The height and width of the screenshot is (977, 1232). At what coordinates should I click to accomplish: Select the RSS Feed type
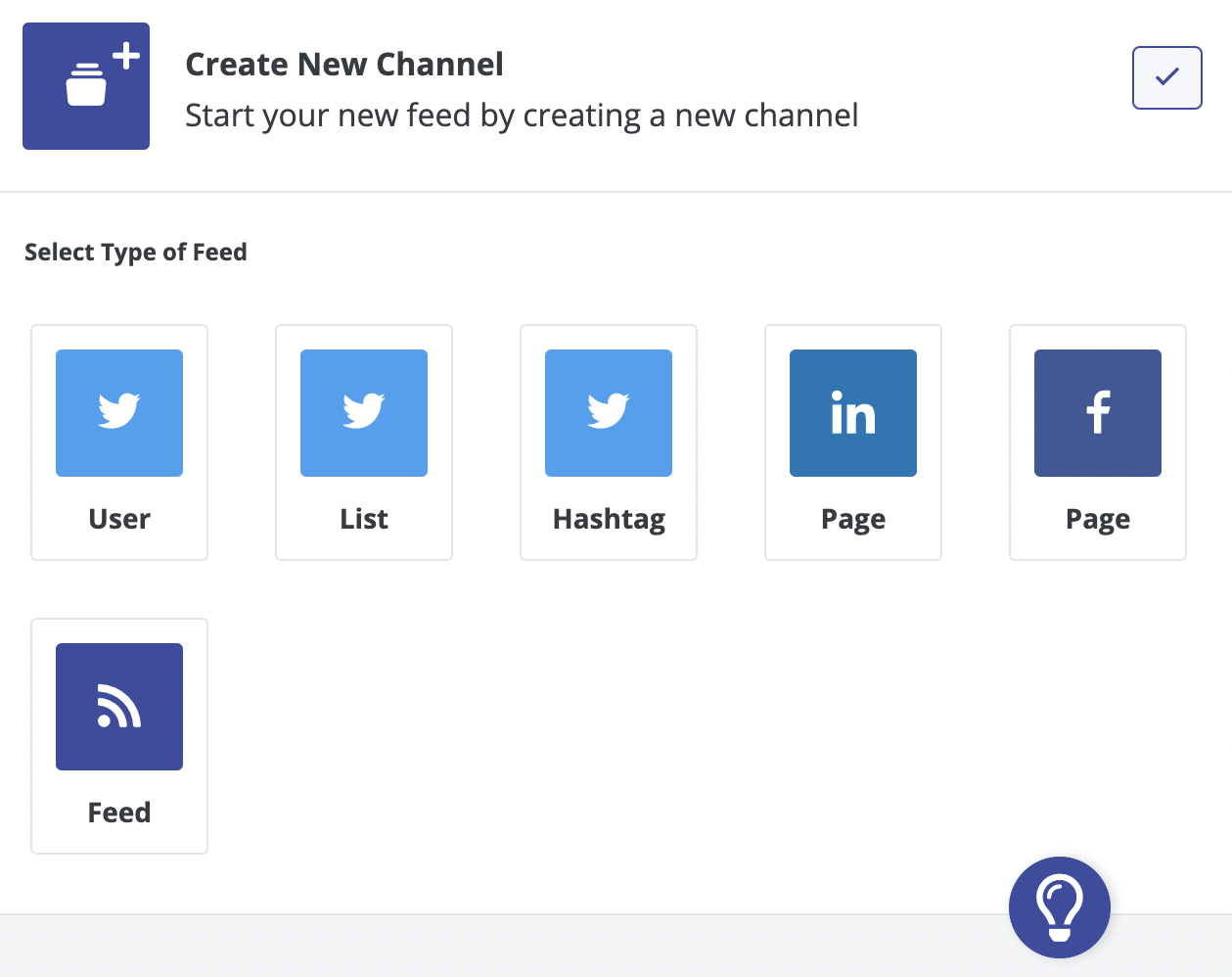tap(119, 736)
